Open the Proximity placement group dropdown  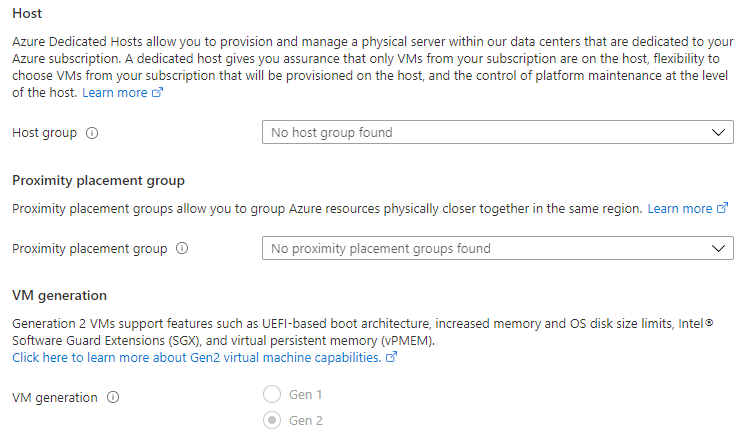click(497, 248)
